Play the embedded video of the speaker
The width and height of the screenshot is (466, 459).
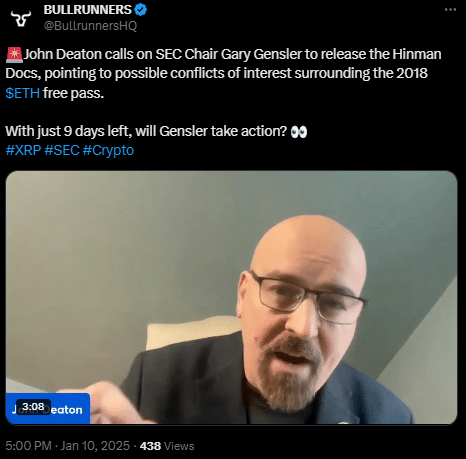coord(231,297)
